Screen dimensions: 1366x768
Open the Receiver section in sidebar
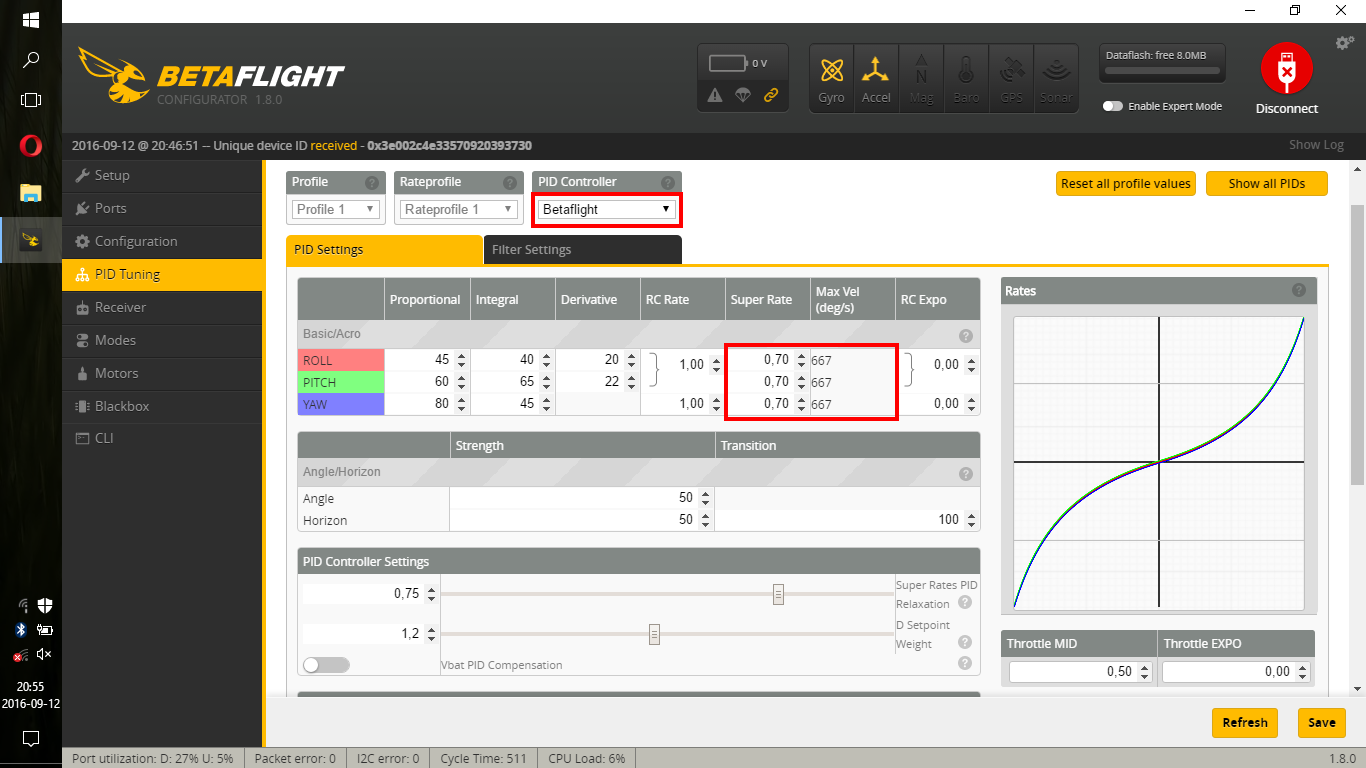[x=120, y=307]
